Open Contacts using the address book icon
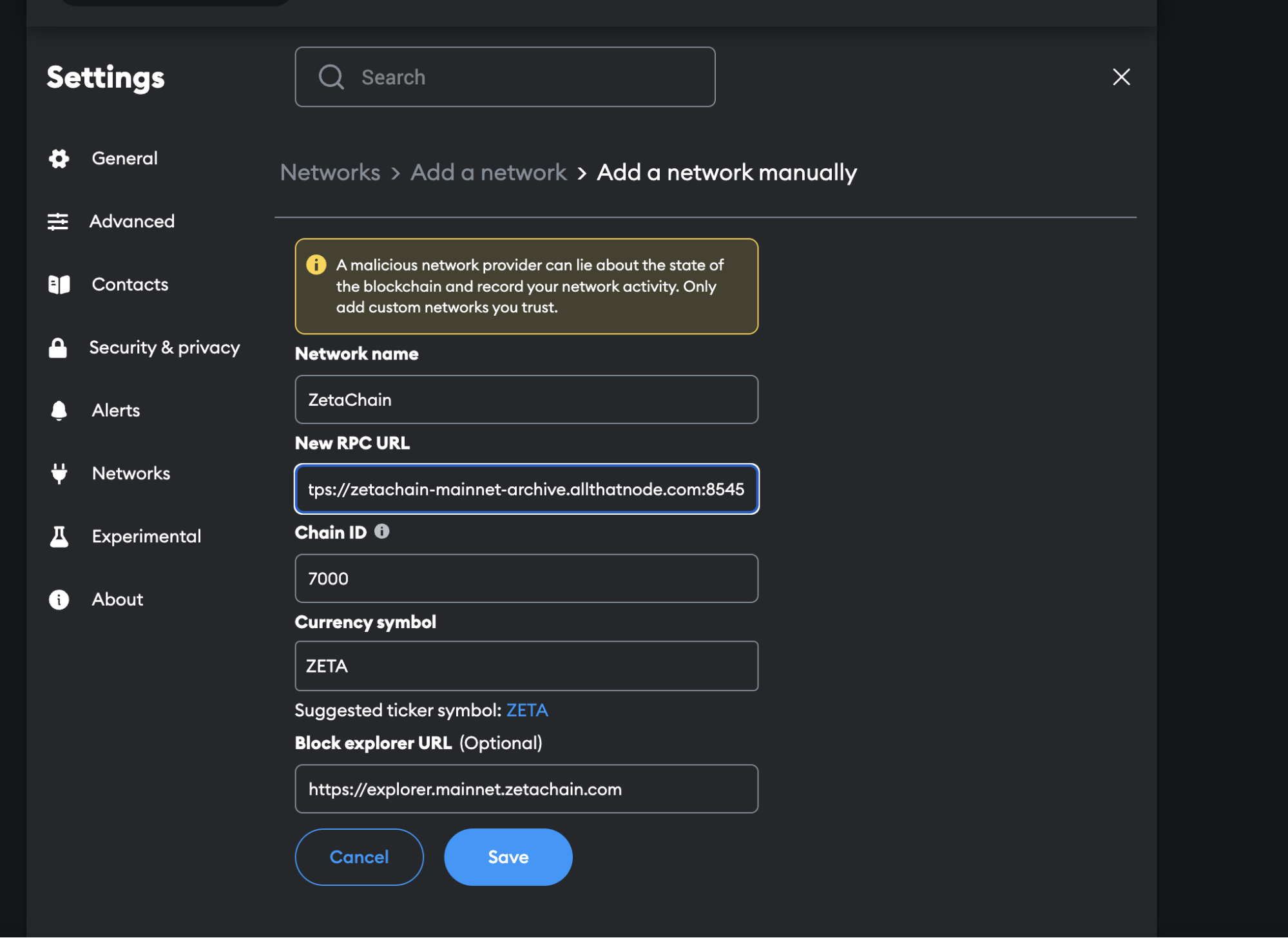 (x=59, y=284)
